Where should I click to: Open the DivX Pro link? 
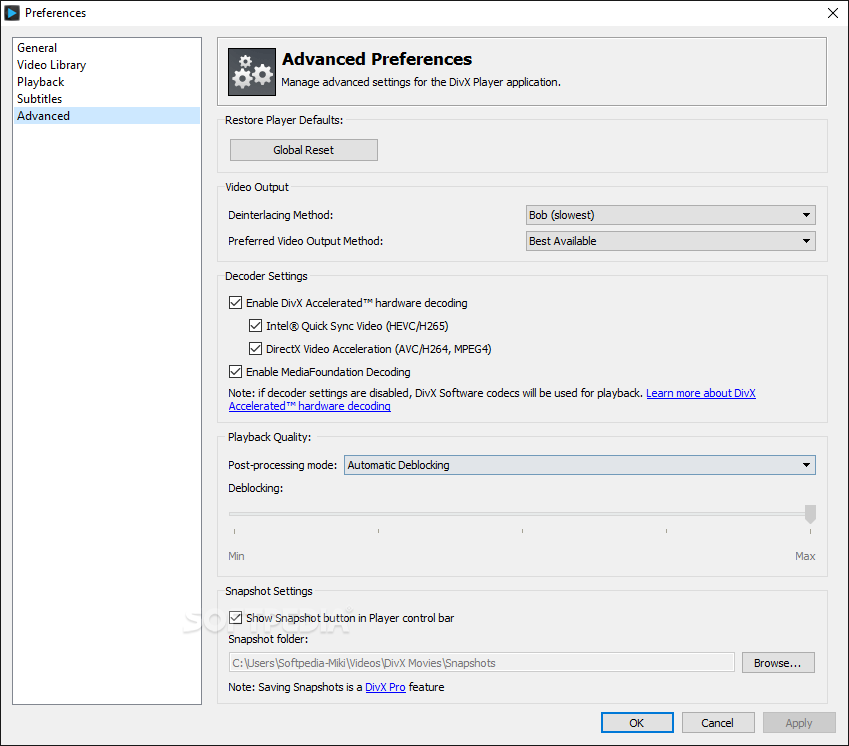(385, 687)
